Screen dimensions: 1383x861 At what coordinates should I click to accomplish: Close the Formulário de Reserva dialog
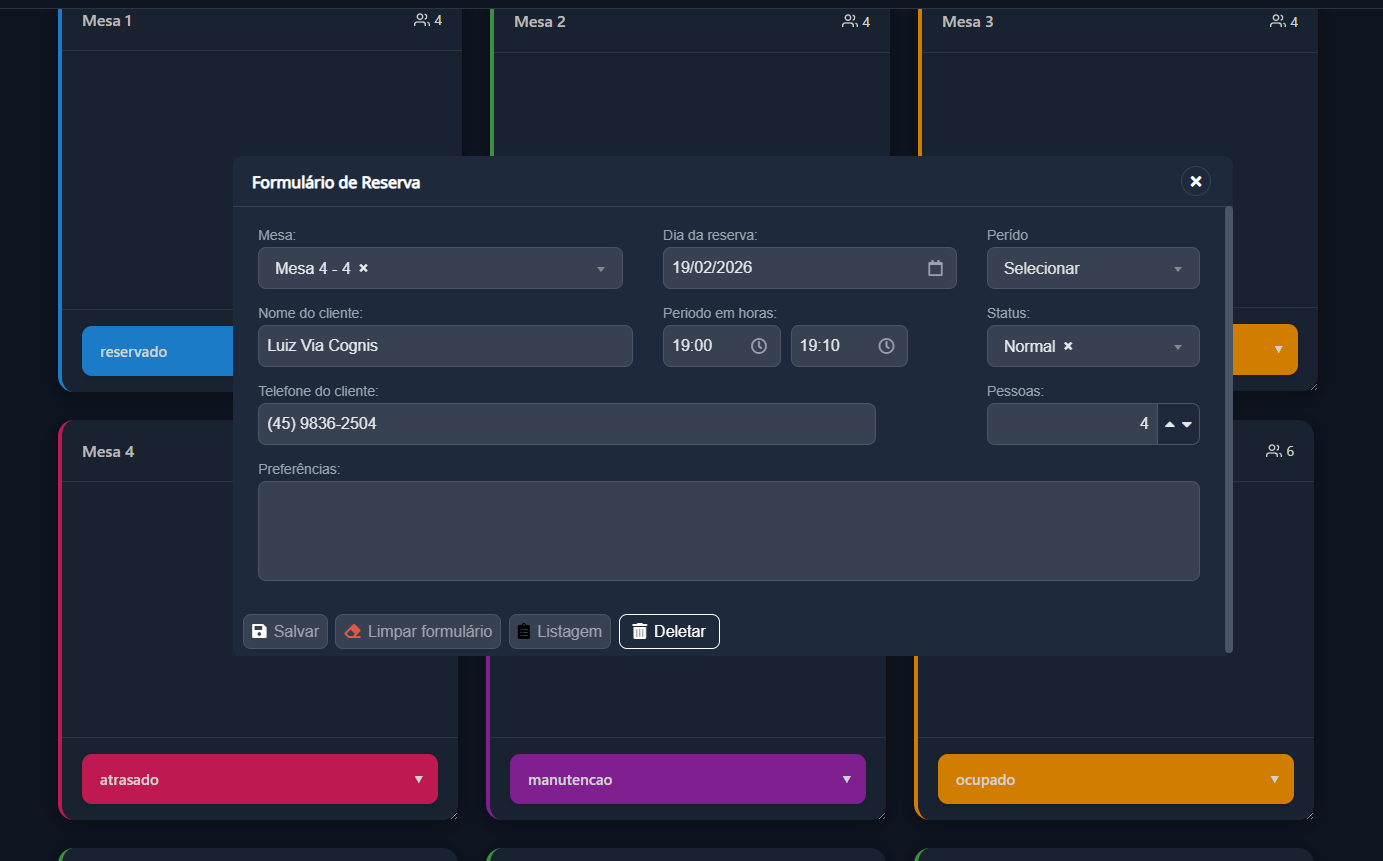click(1196, 181)
